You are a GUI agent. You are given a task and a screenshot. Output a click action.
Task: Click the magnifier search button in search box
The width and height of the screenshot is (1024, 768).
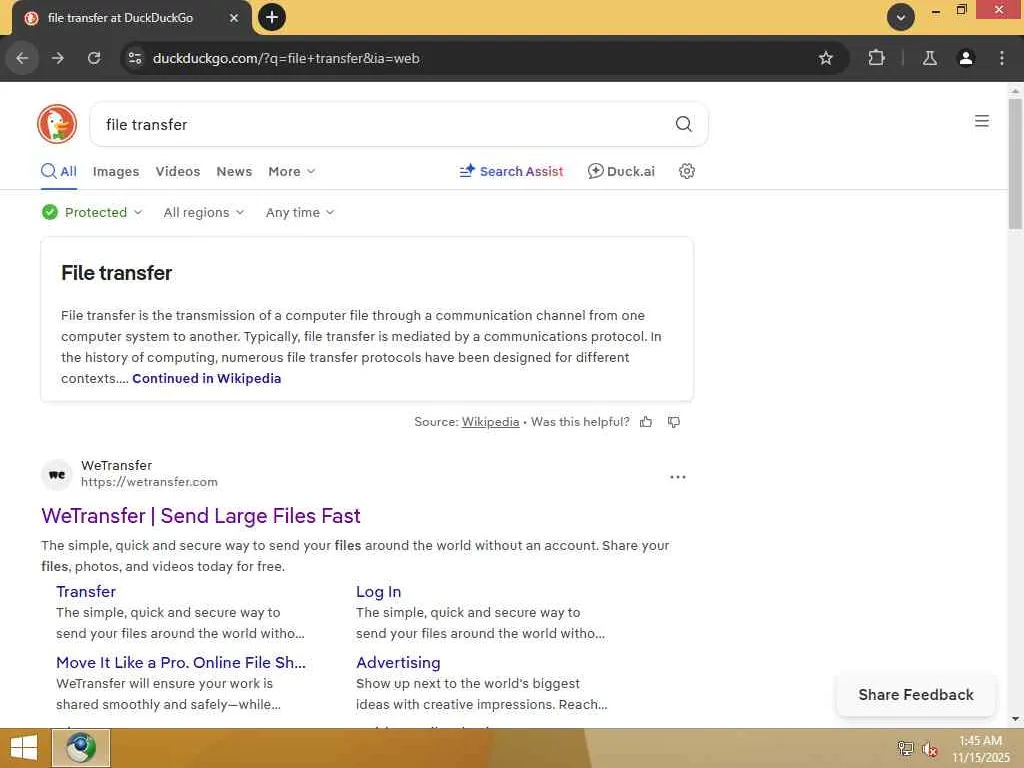pyautogui.click(x=683, y=124)
